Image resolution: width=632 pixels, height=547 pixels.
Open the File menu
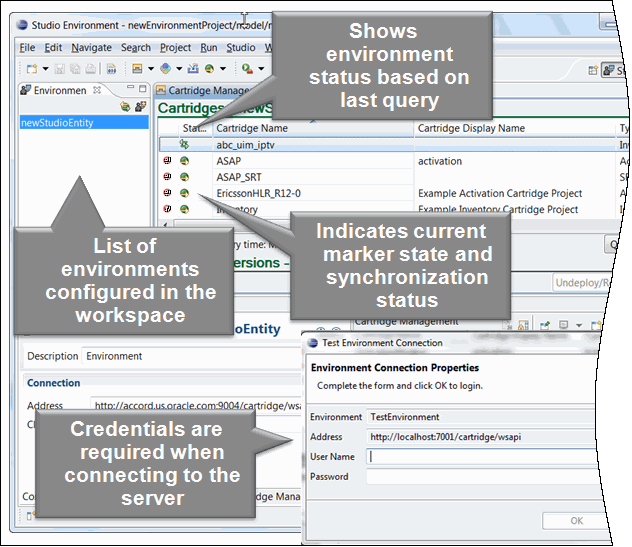point(27,48)
